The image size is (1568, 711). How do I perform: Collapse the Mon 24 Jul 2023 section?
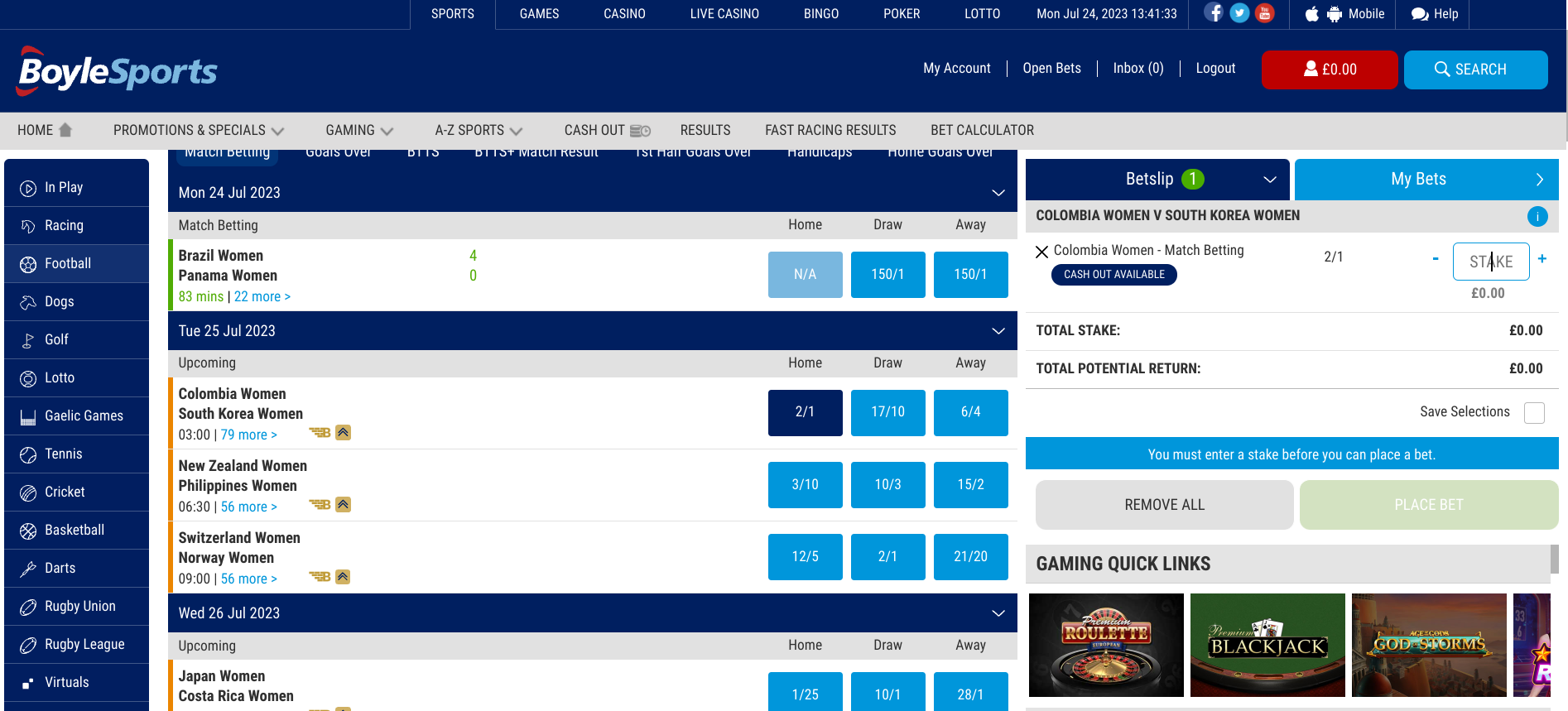[998, 193]
